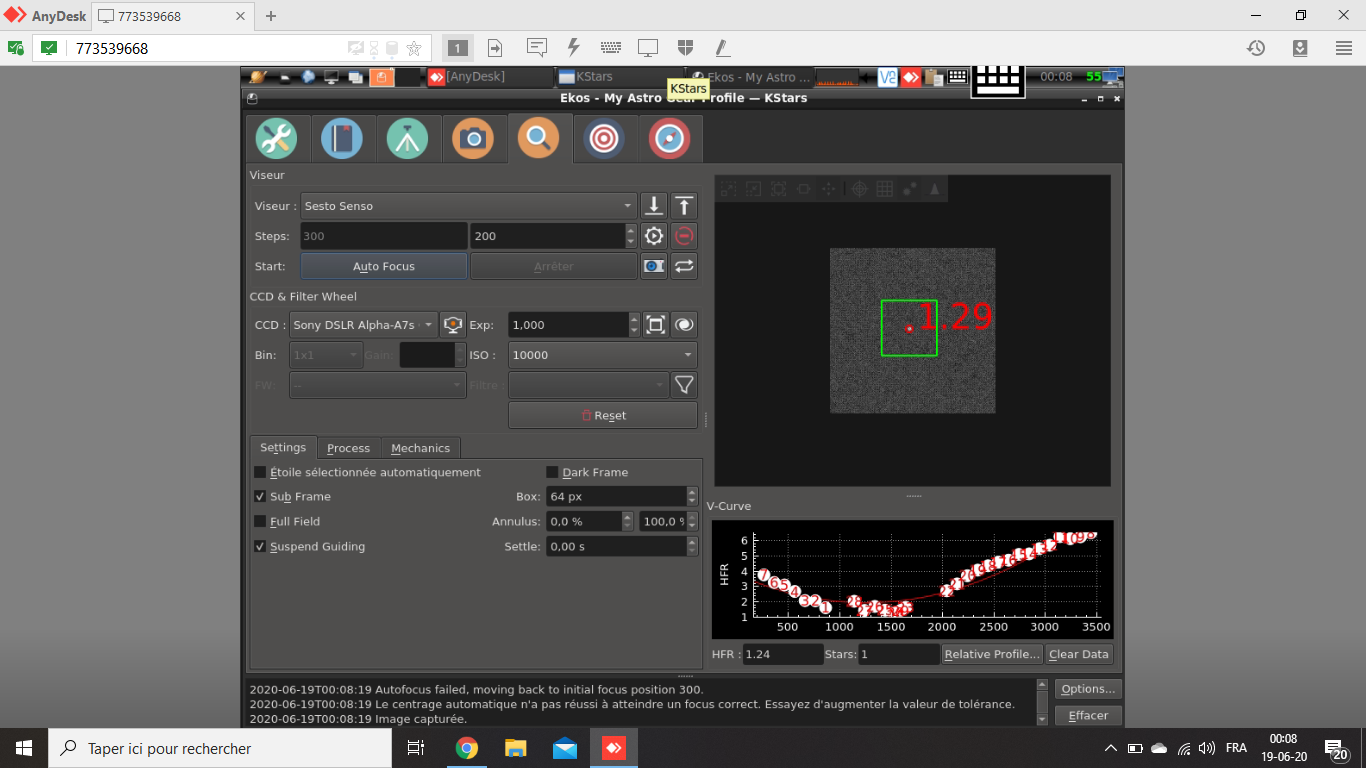Open AnyDesk actions lightning icon
1366x768 pixels.
pos(573,48)
